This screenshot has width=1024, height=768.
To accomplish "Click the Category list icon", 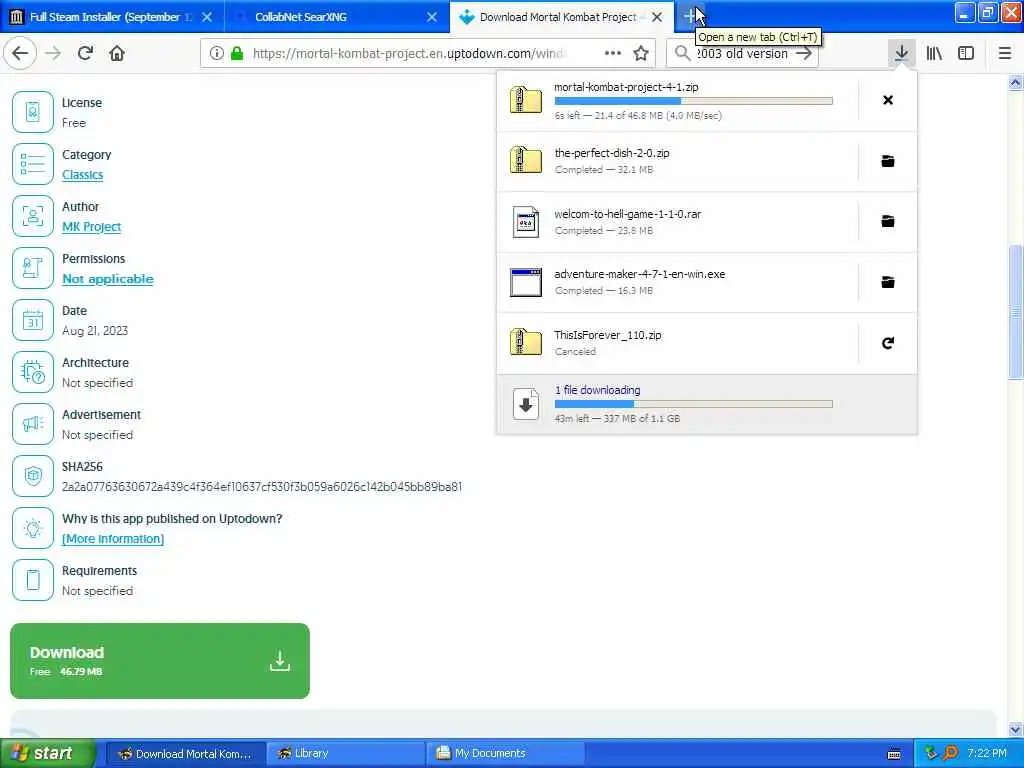I will pos(33,164).
